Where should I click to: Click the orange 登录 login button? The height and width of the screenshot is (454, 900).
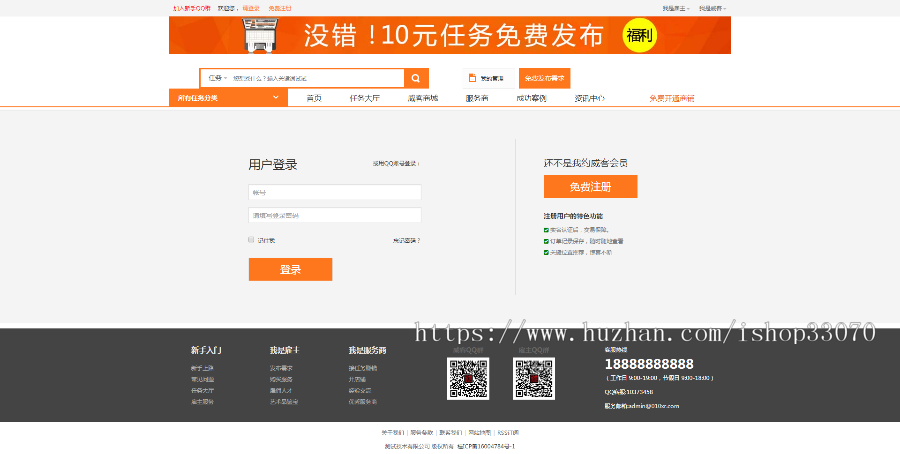tap(290, 269)
